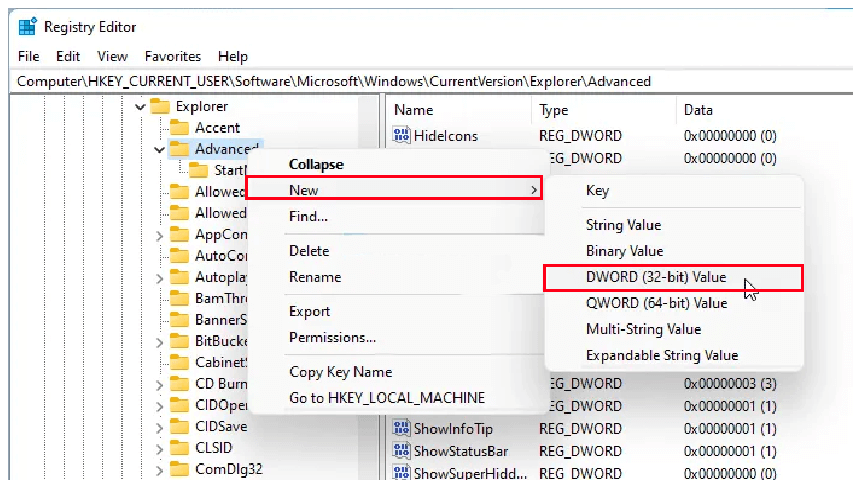Click the ComDlg32 folder icon

point(179,469)
